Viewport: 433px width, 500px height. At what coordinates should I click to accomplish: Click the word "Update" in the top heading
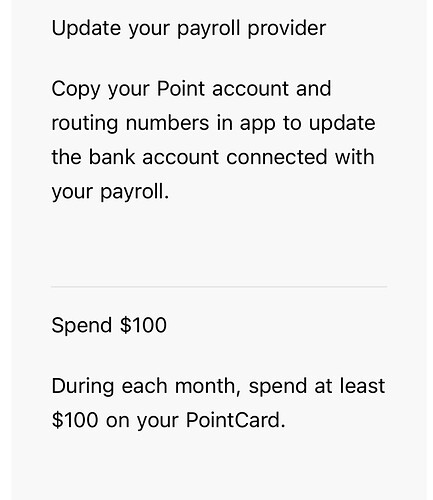(86, 28)
